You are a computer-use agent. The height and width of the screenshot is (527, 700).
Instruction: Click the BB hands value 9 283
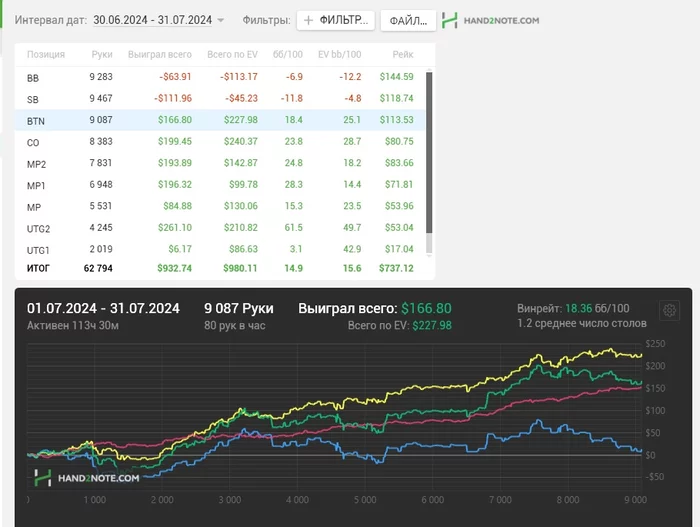pyautogui.click(x=101, y=77)
